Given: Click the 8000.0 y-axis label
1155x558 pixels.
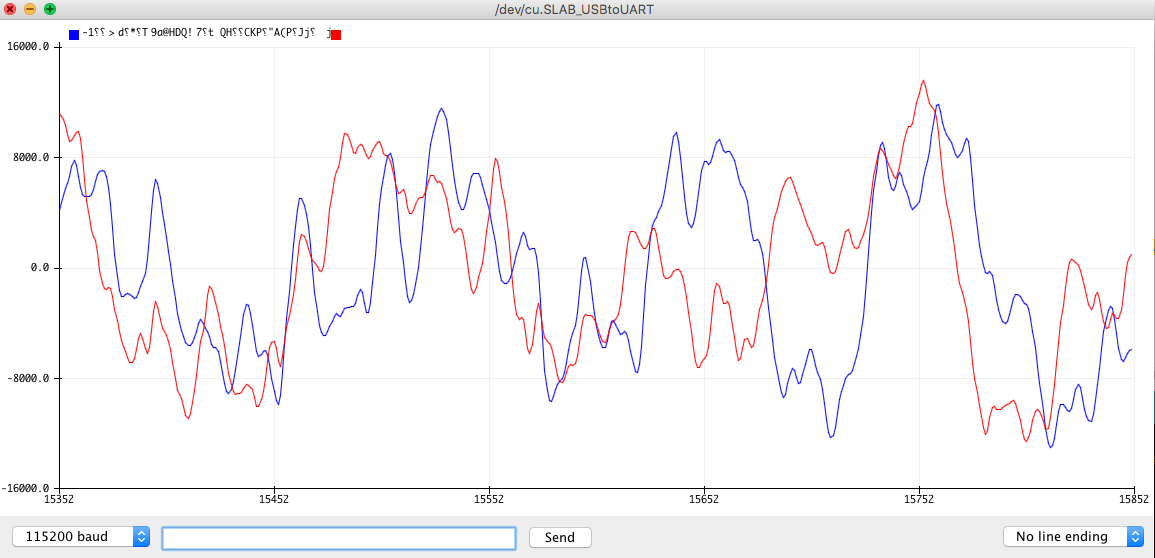Looking at the screenshot, I should click(30, 158).
